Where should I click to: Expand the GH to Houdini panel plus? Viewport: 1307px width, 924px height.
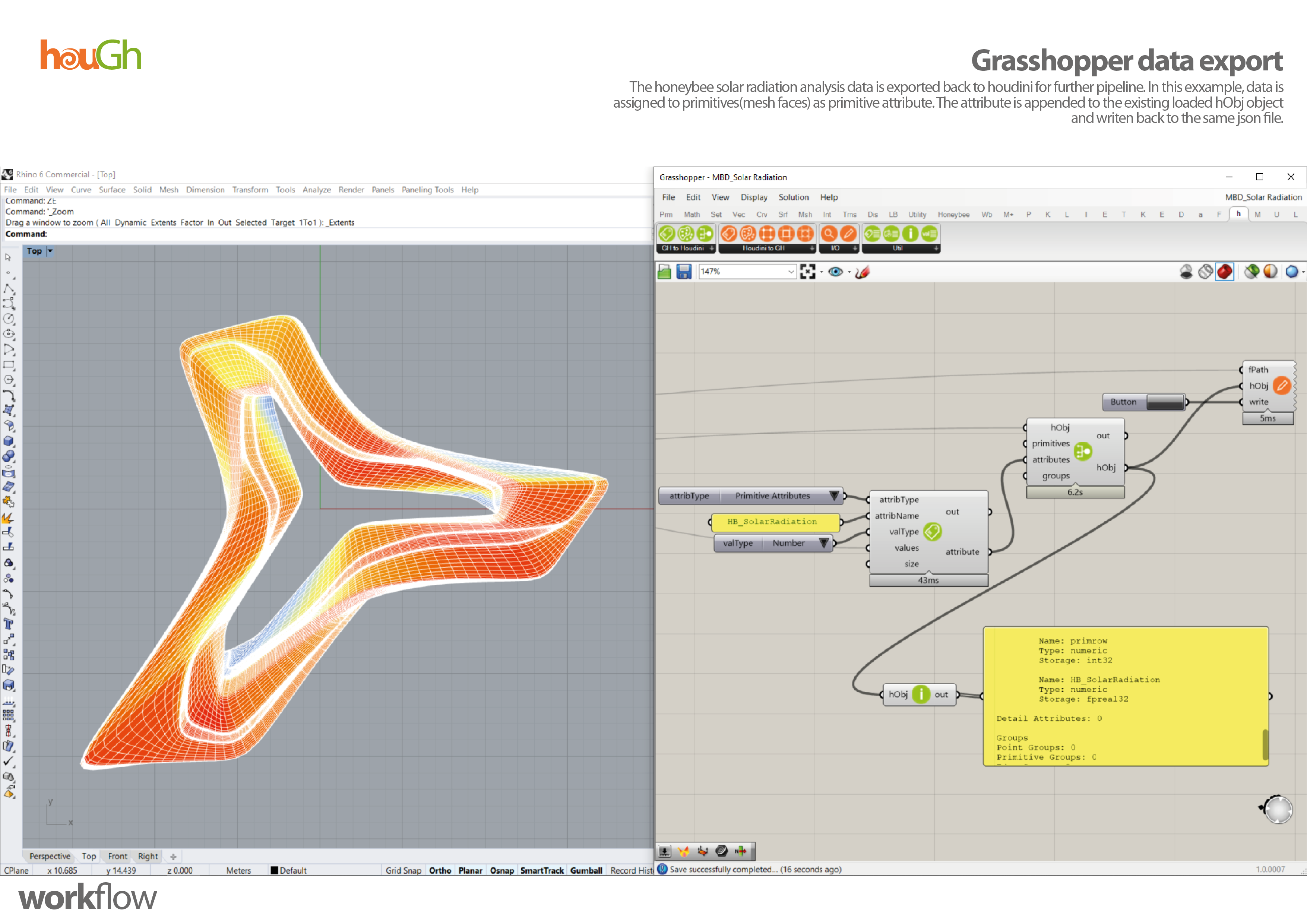712,248
